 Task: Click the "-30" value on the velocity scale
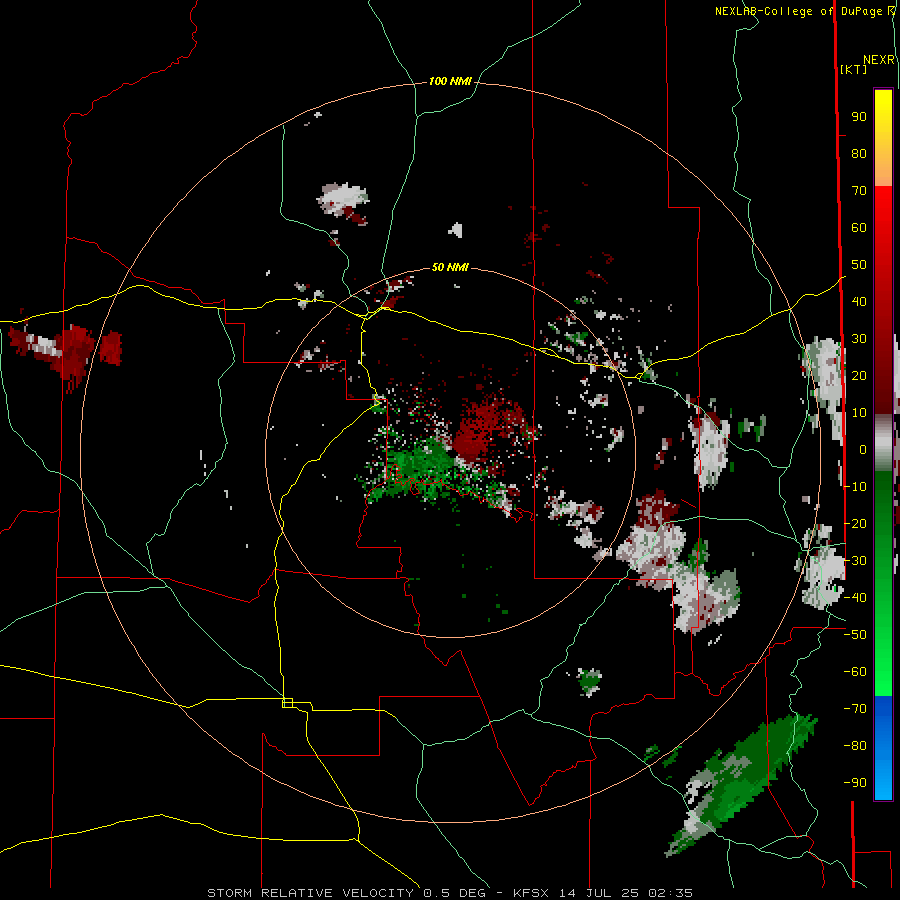click(855, 561)
